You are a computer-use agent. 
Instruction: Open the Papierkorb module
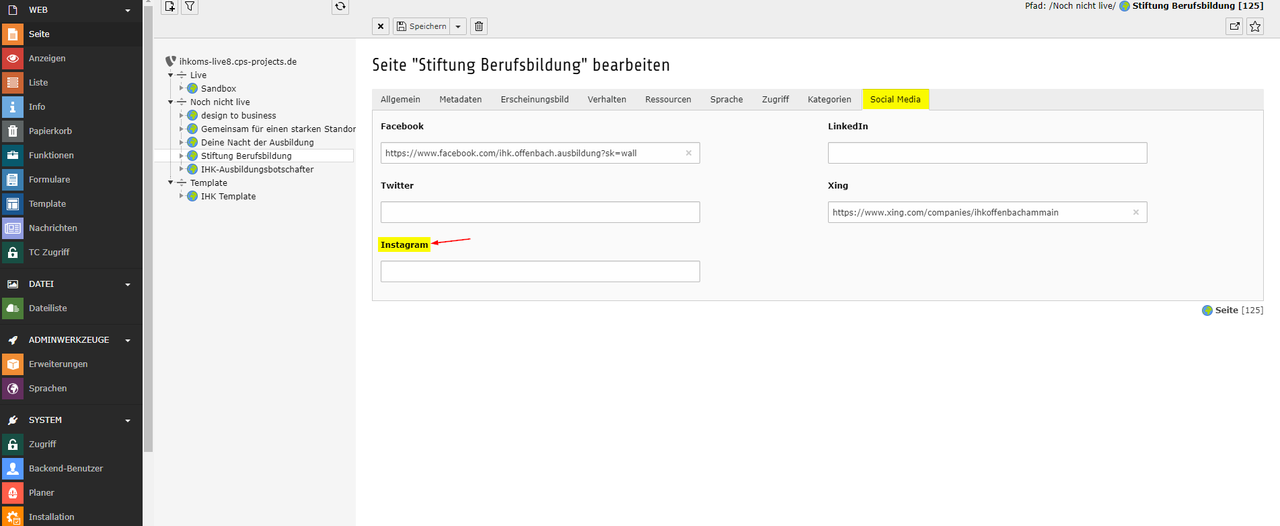50,131
